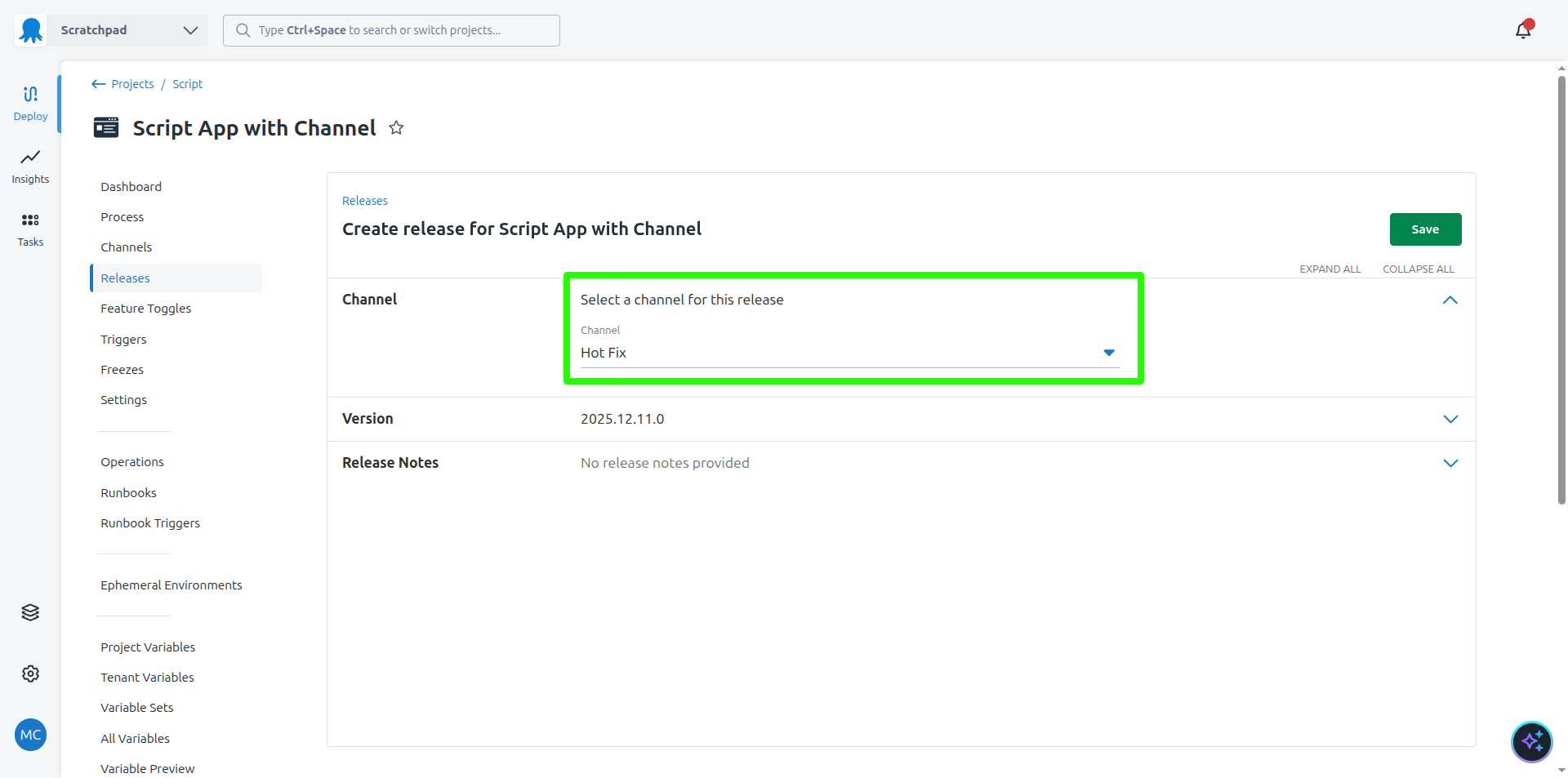1568x778 pixels.
Task: Open the Platform Hub layers icon
Action: click(x=30, y=612)
